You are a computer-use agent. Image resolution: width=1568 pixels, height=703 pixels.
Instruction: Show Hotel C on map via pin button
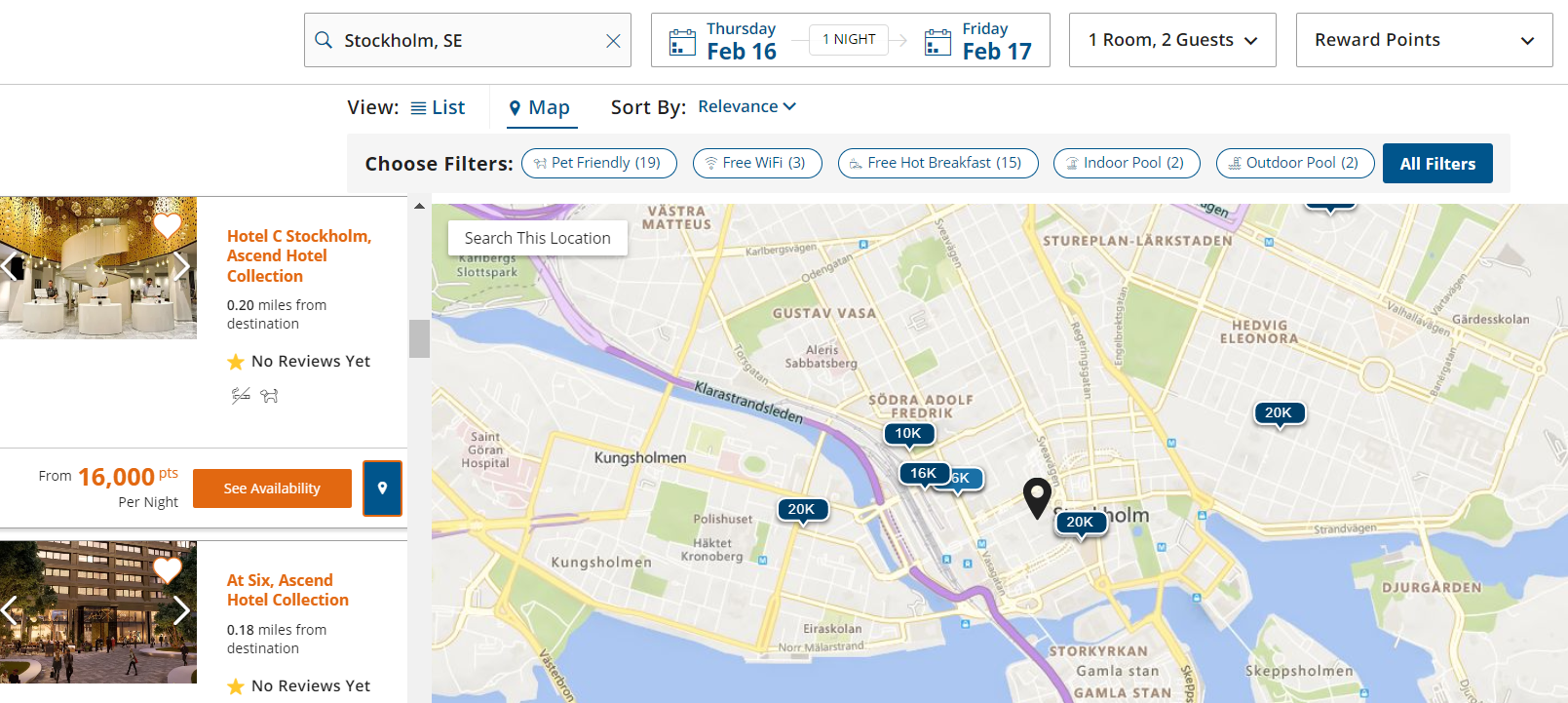click(x=382, y=488)
